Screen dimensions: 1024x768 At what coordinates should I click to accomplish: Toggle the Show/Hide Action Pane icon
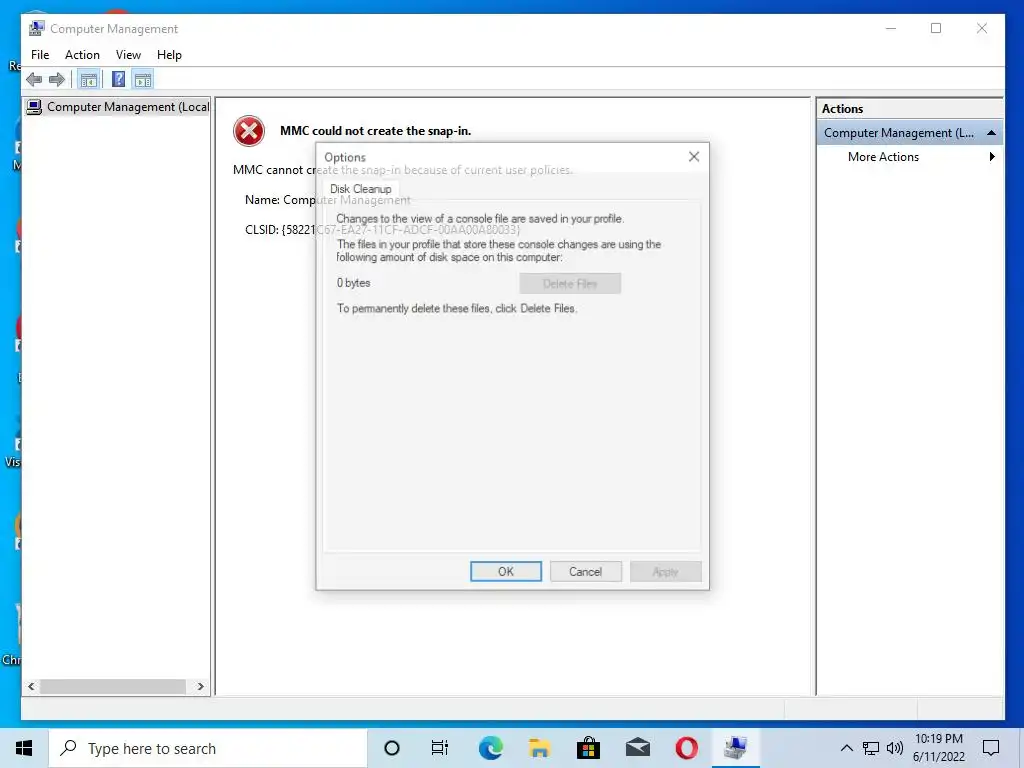click(143, 80)
